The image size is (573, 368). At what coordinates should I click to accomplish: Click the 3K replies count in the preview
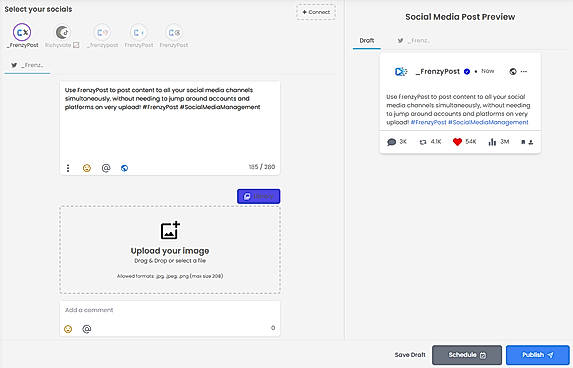[x=403, y=142]
